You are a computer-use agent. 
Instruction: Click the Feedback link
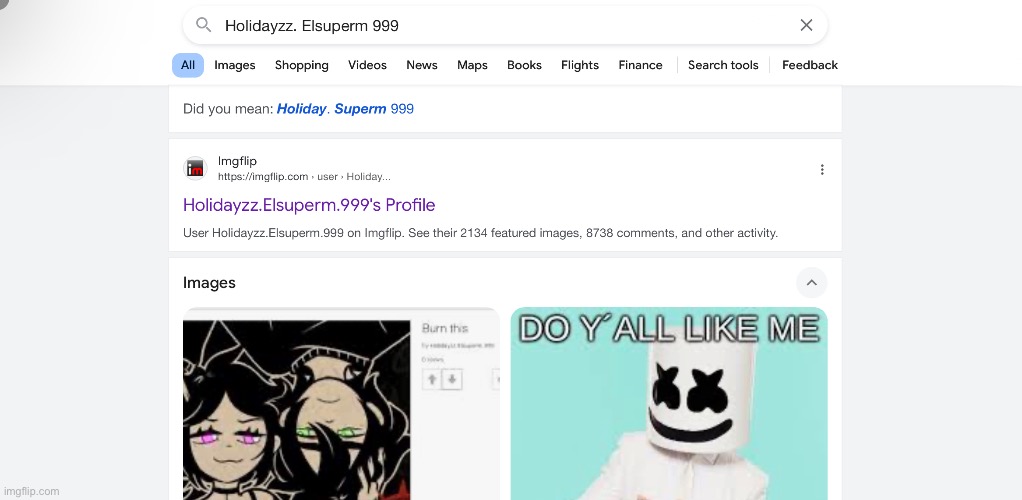point(810,65)
